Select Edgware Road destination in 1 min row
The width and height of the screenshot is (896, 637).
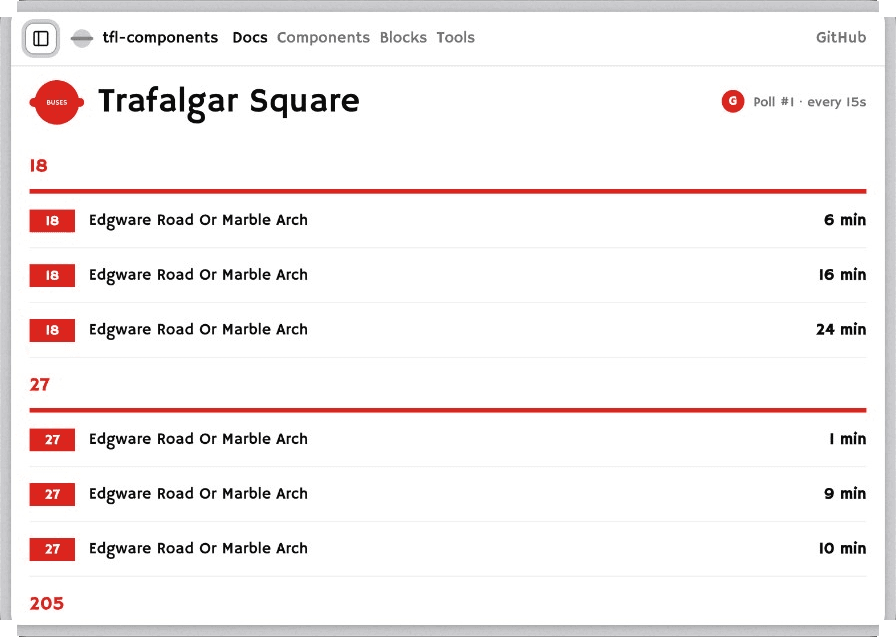198,439
